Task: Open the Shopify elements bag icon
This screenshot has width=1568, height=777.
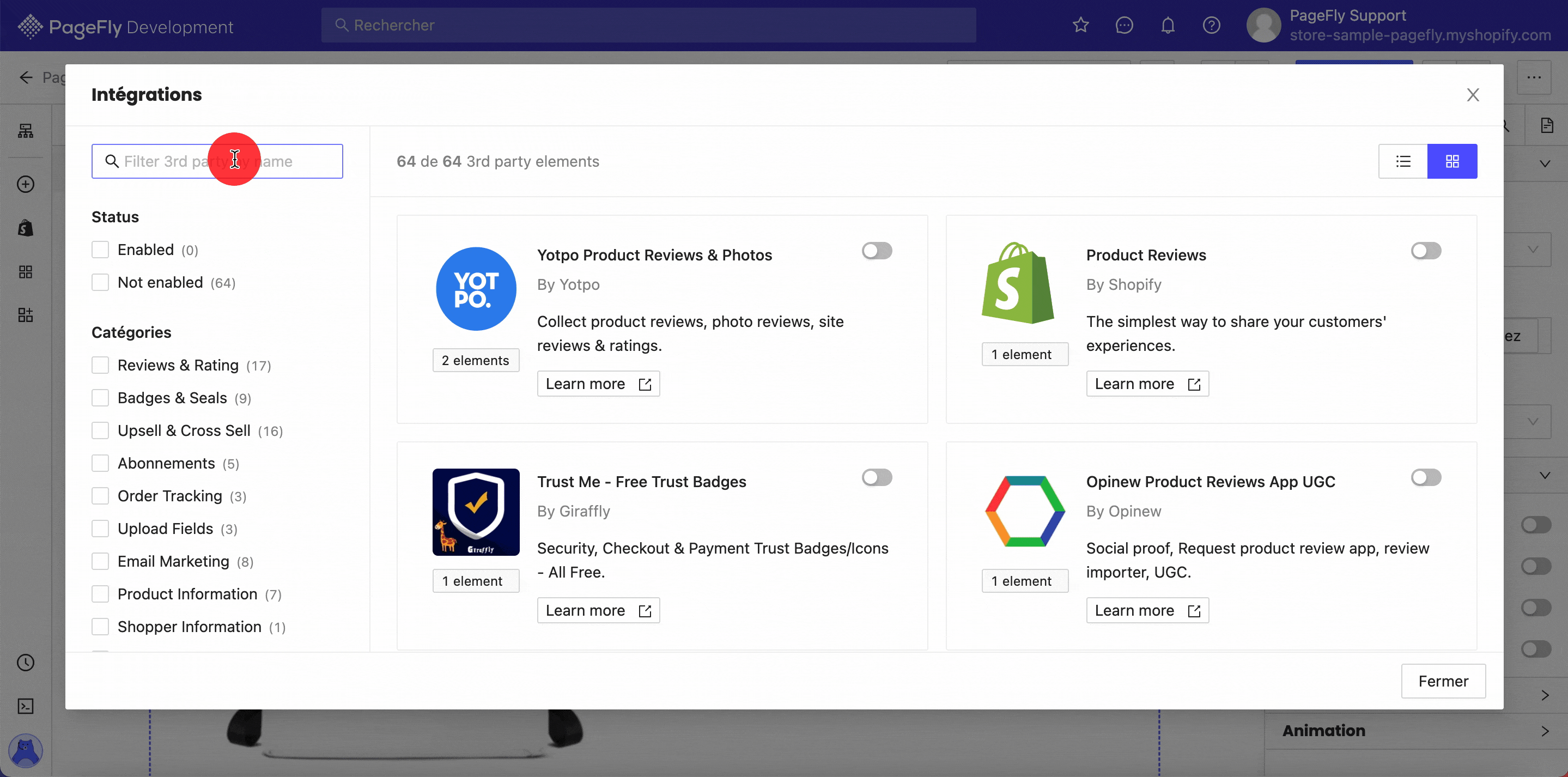Action: [x=26, y=228]
